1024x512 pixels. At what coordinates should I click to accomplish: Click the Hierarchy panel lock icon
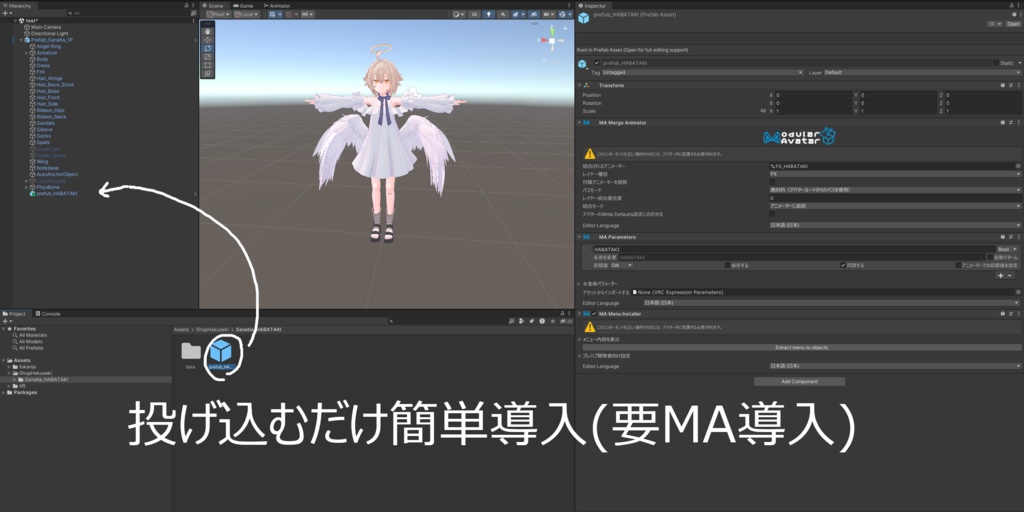[187, 5]
